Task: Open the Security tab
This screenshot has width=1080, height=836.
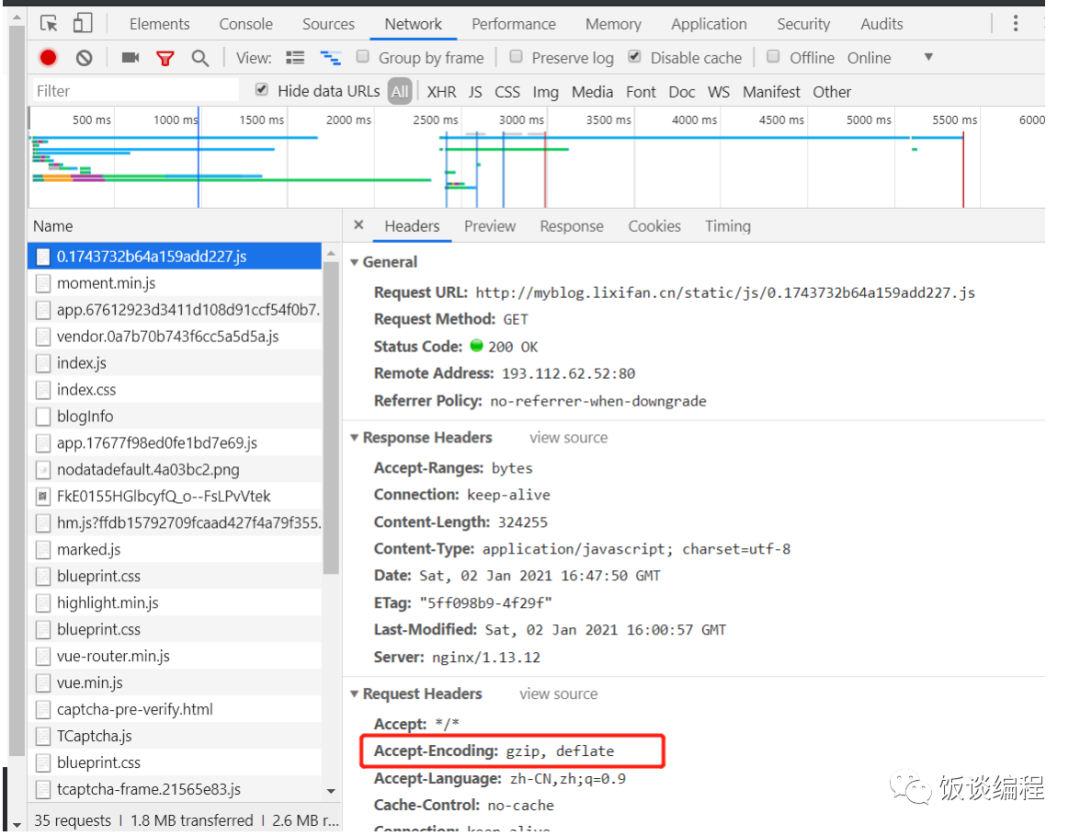Action: 803,24
